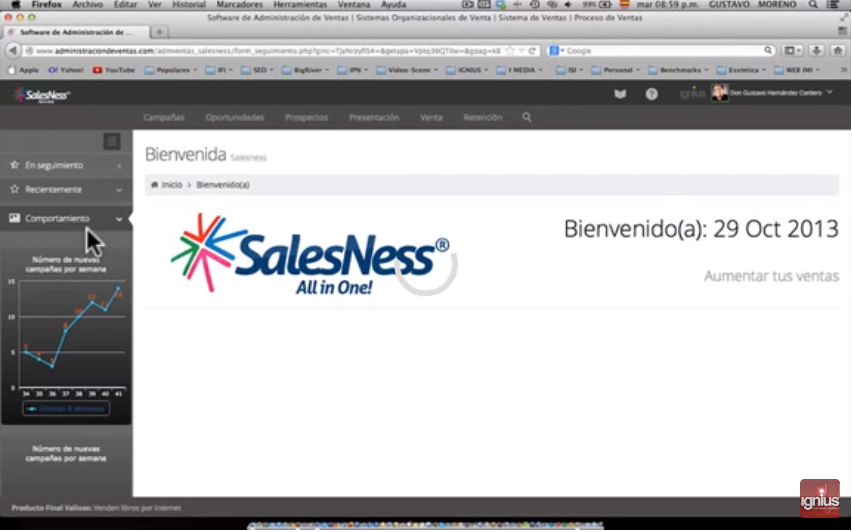Bookmark this page with the star icon
The height and width of the screenshot is (532, 852).
pos(510,51)
